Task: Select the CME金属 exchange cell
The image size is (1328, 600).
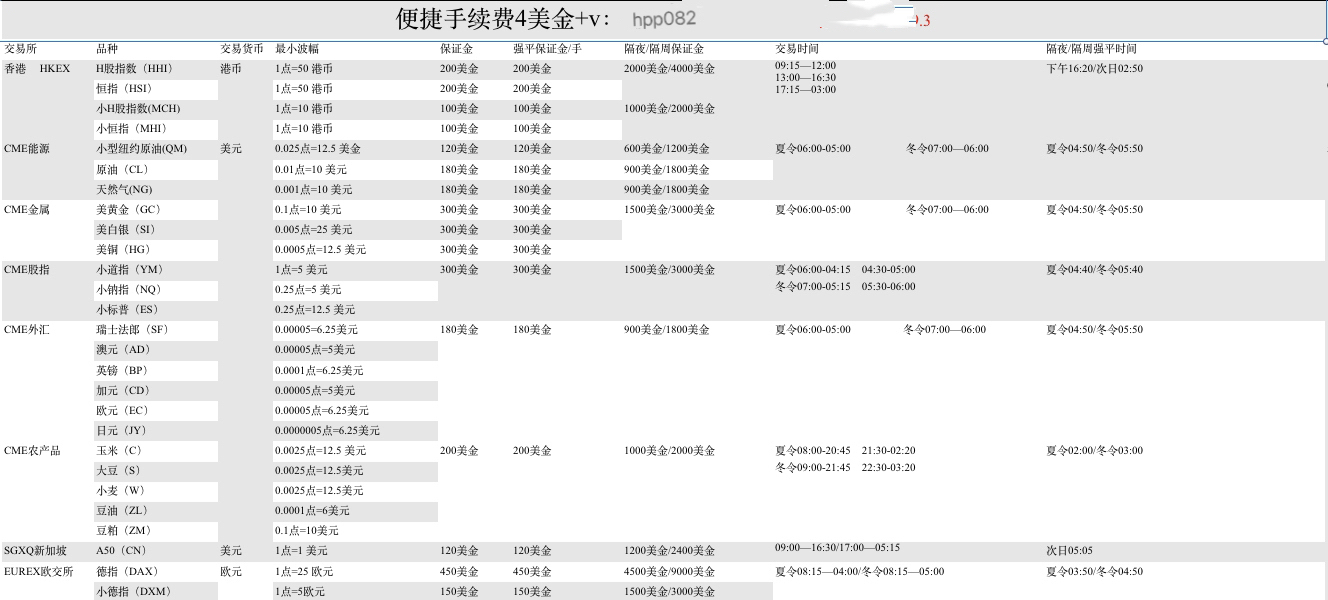Action: pyautogui.click(x=27, y=210)
